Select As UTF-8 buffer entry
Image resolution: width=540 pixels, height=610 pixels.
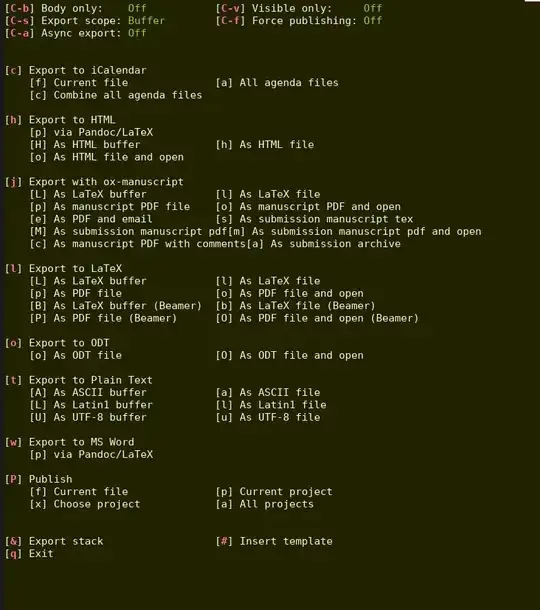pos(88,417)
